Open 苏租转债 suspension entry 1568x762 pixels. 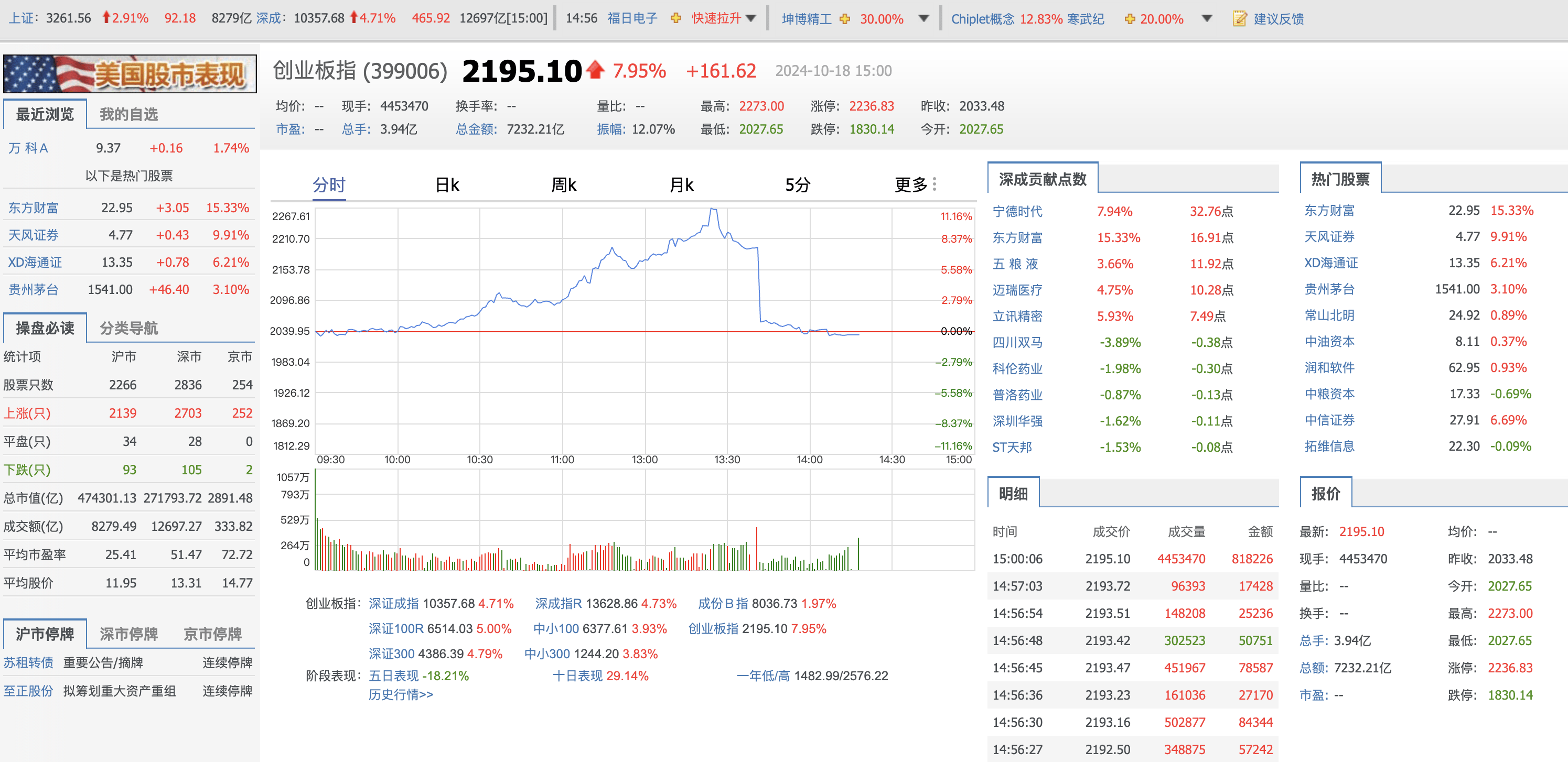pos(28,662)
